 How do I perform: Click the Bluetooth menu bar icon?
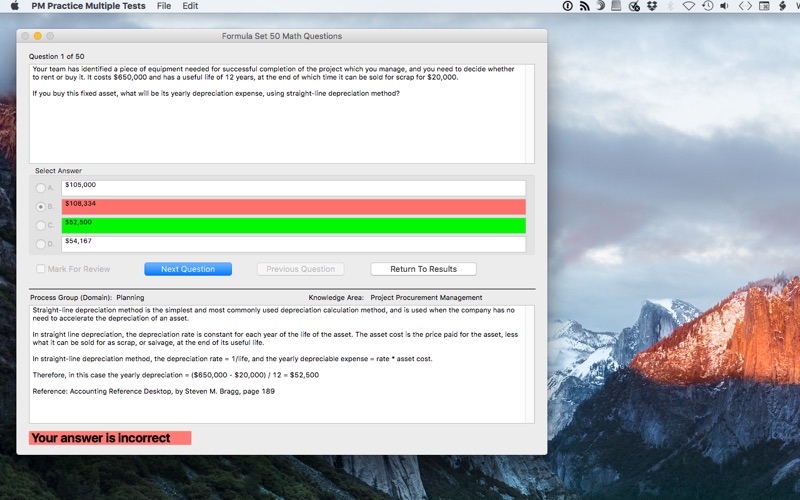coord(670,6)
